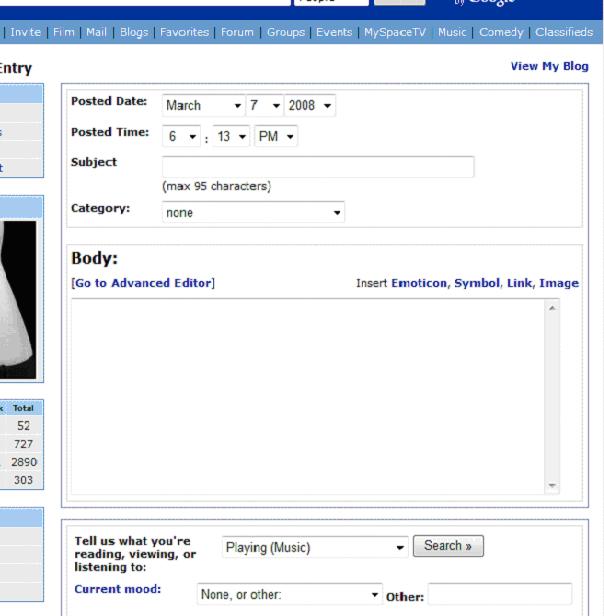Open Blogs in the navigation bar
604x616 pixels.
click(x=134, y=32)
